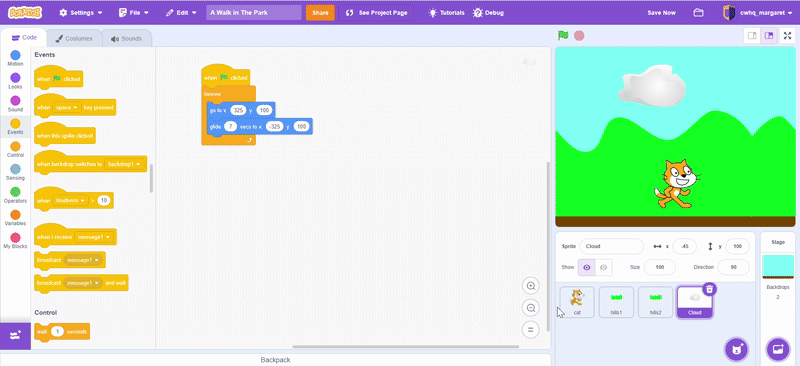
Task: Enter full screen stage mode
Action: (x=787, y=36)
